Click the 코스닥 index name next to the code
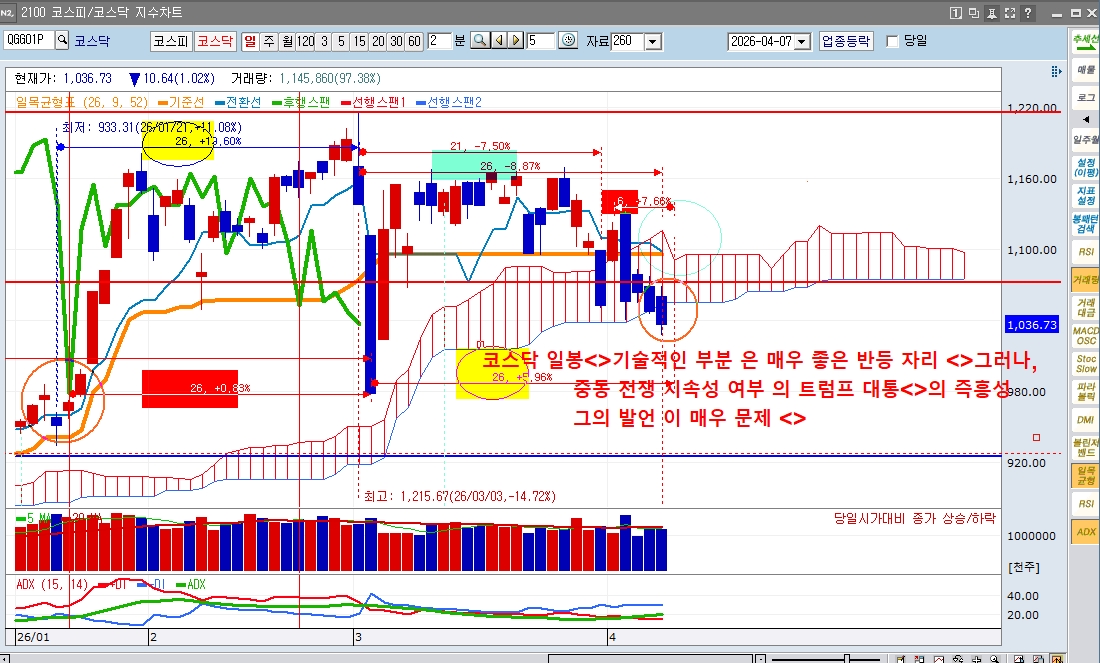The image size is (1100, 663). point(92,41)
